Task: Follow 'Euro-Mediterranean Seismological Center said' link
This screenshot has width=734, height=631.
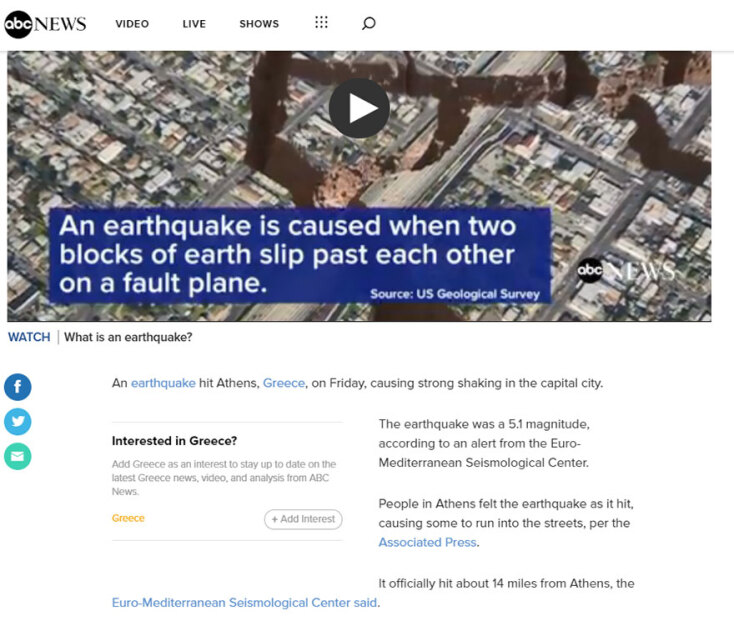Action: tap(245, 603)
